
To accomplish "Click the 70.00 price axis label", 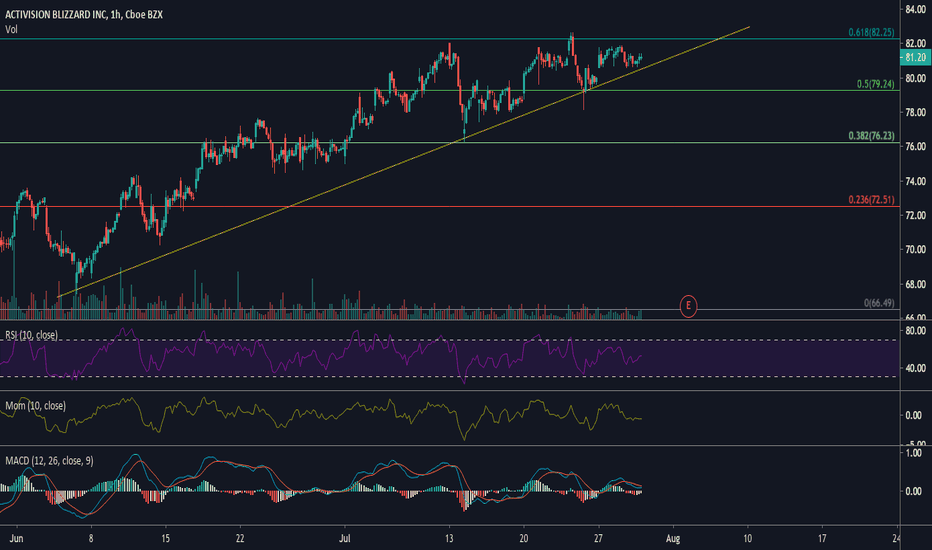I will pyautogui.click(x=915, y=249).
